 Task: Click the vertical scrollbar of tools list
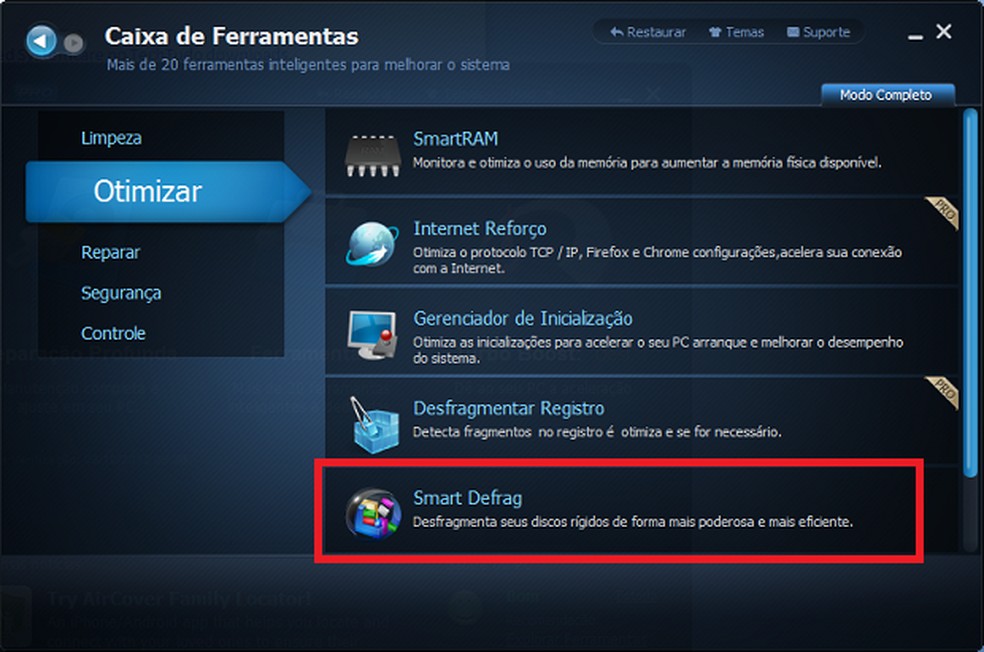(970, 293)
